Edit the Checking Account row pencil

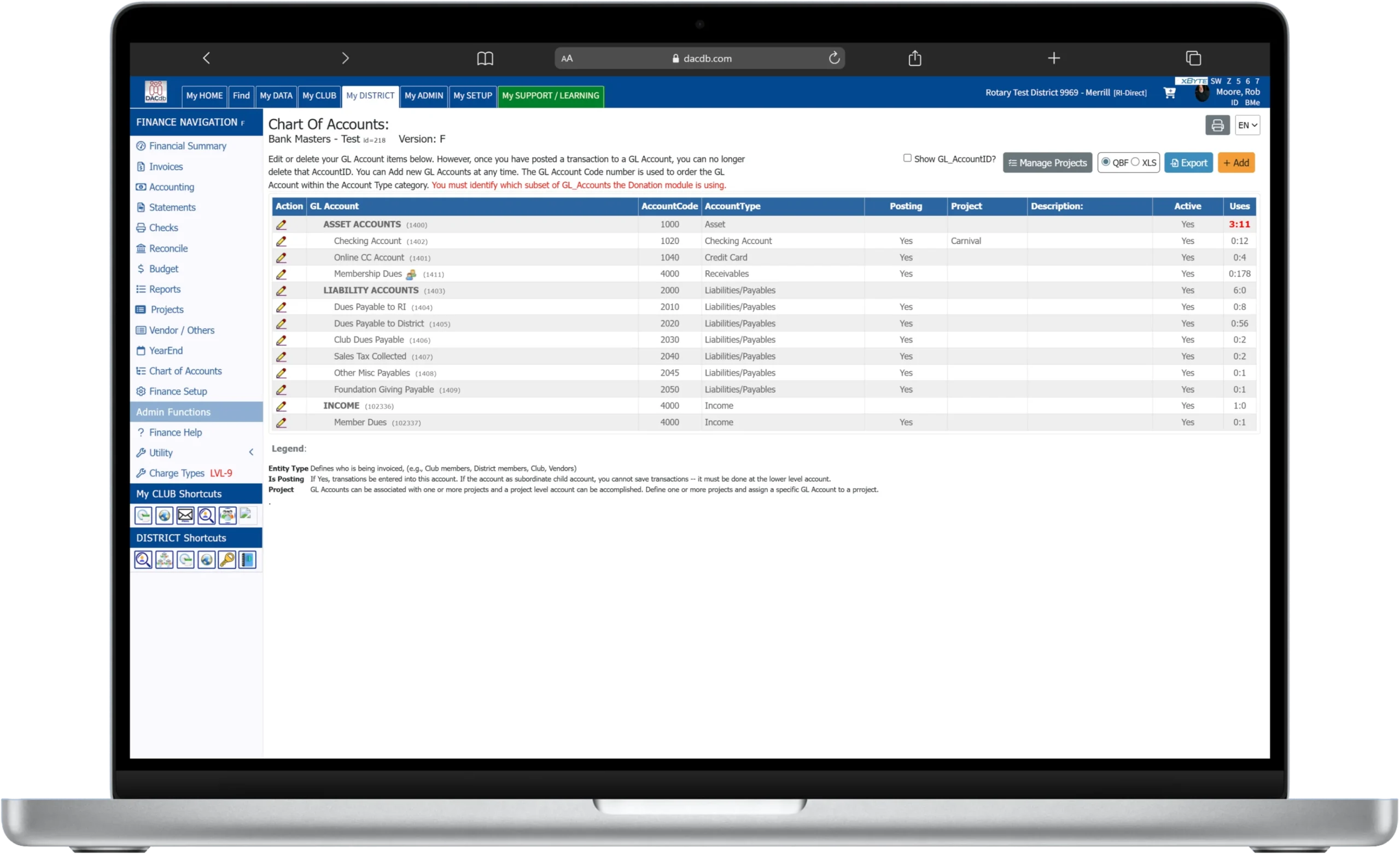coord(281,241)
